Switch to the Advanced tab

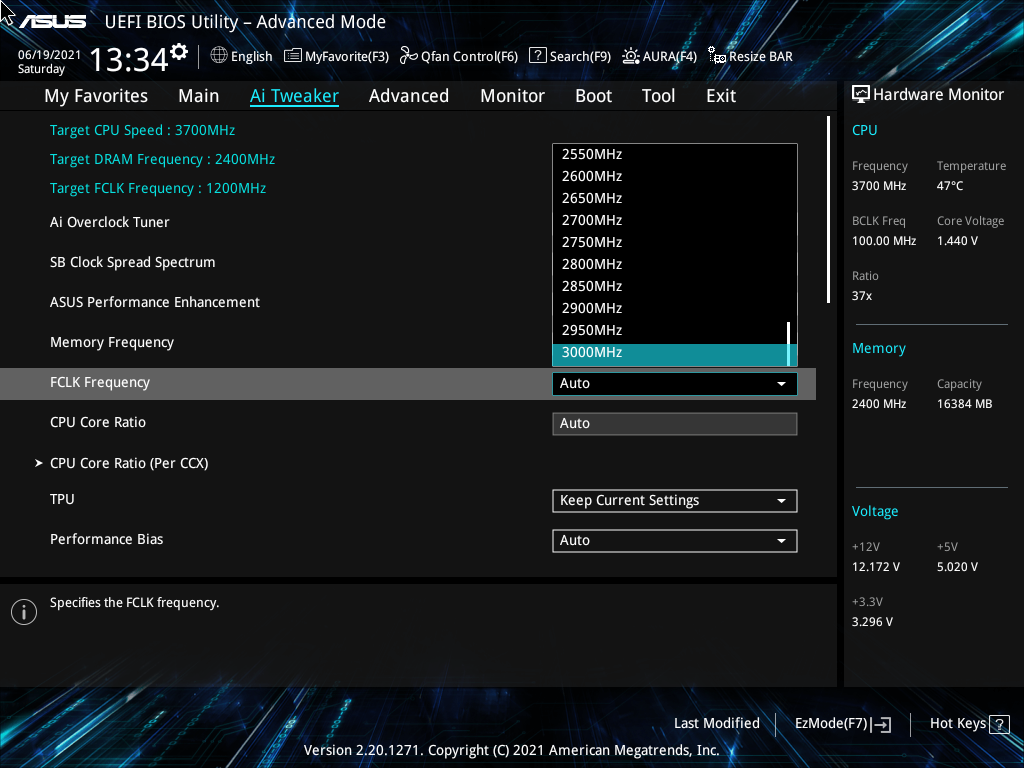409,95
